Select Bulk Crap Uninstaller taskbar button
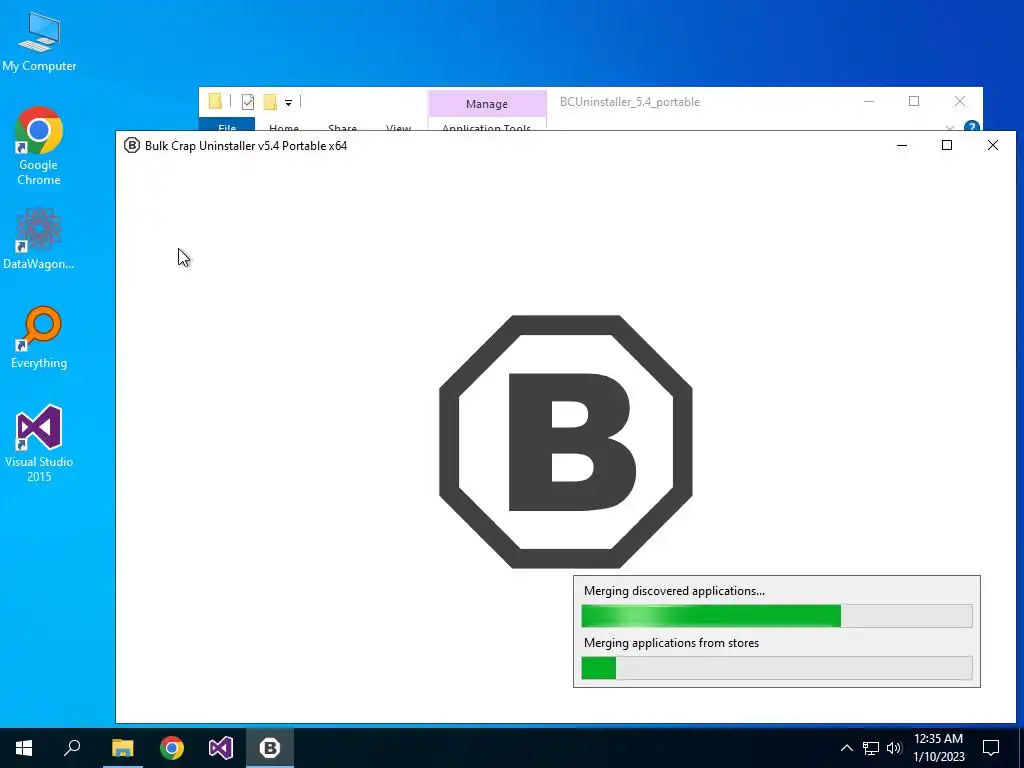This screenshot has height=768, width=1024. pyautogui.click(x=270, y=748)
